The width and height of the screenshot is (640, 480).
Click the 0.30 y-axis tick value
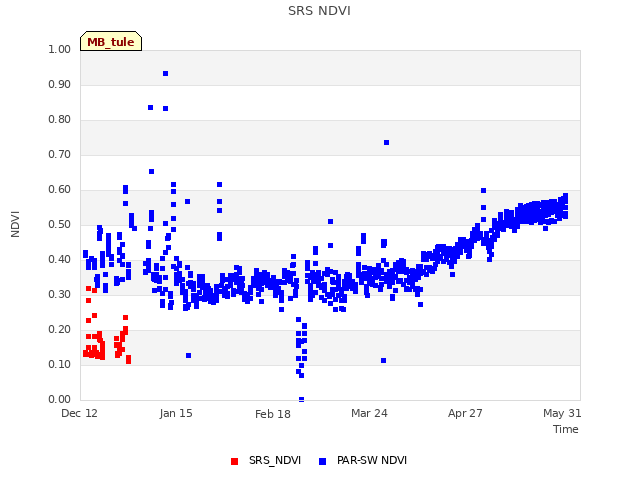point(60,294)
